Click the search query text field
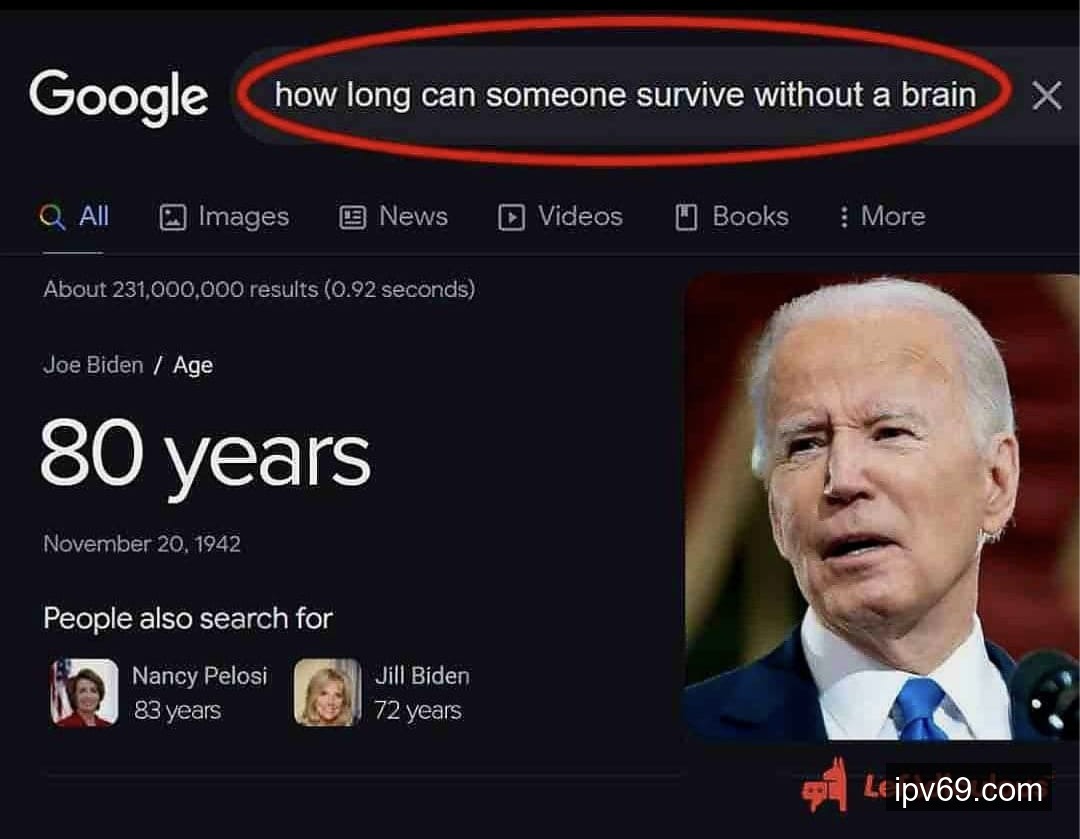Image resolution: width=1080 pixels, height=839 pixels. pos(625,94)
